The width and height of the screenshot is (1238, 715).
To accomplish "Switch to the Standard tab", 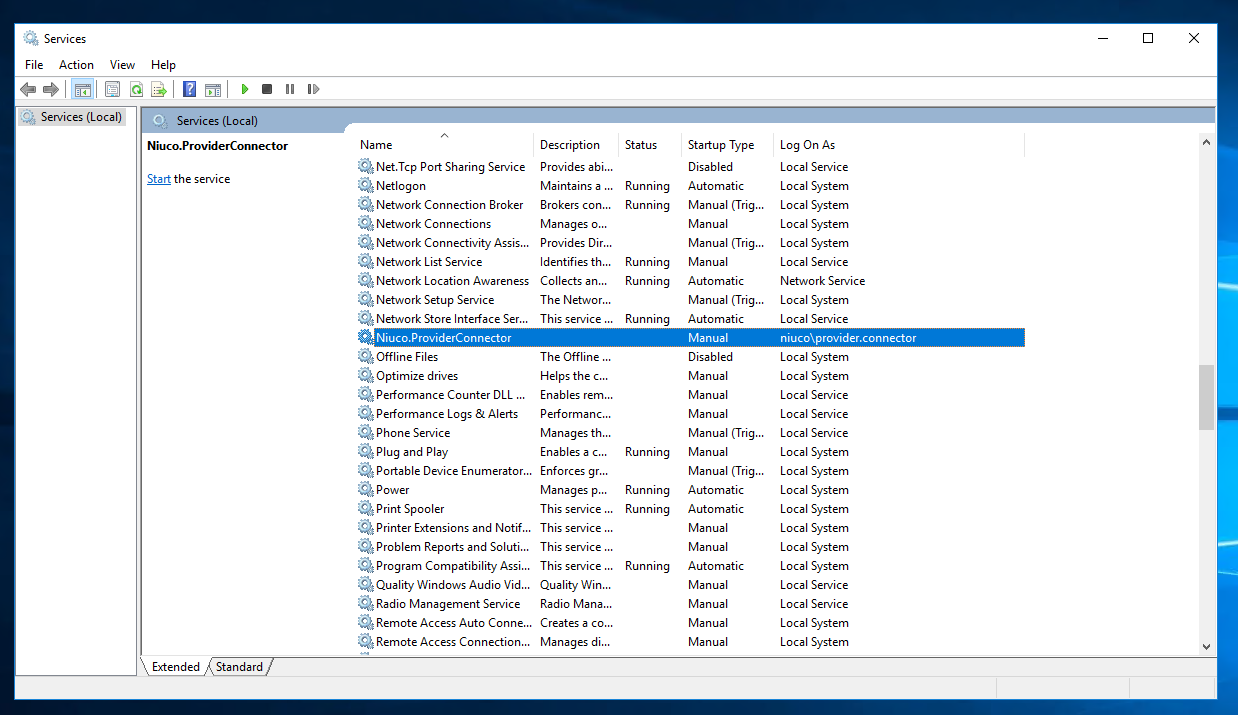I will (239, 667).
